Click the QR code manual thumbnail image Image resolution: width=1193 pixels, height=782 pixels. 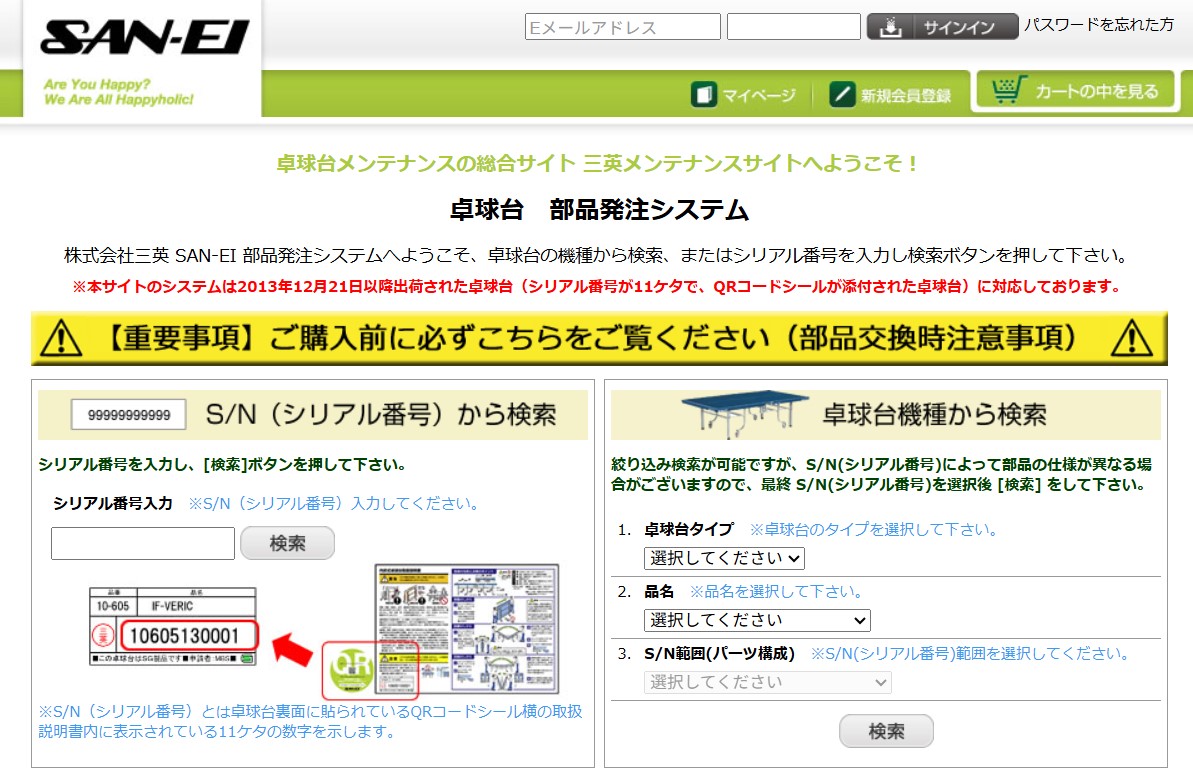click(x=467, y=628)
